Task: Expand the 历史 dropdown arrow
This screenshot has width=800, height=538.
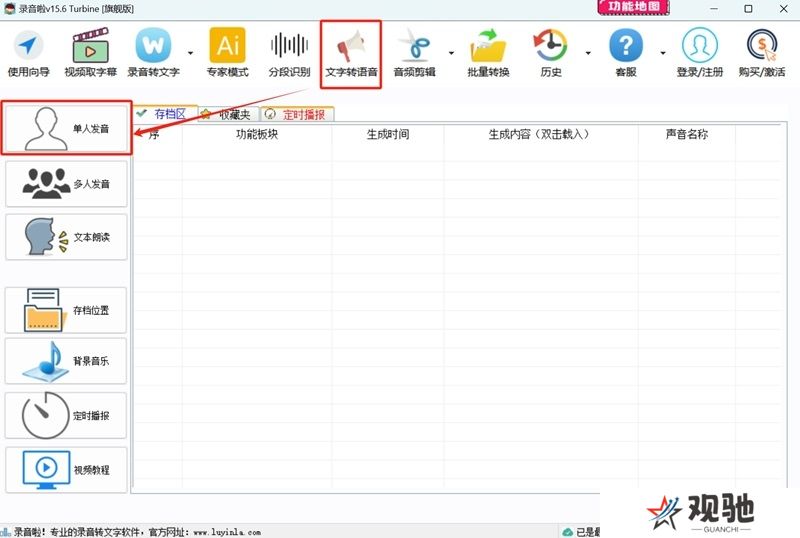Action: click(x=588, y=53)
